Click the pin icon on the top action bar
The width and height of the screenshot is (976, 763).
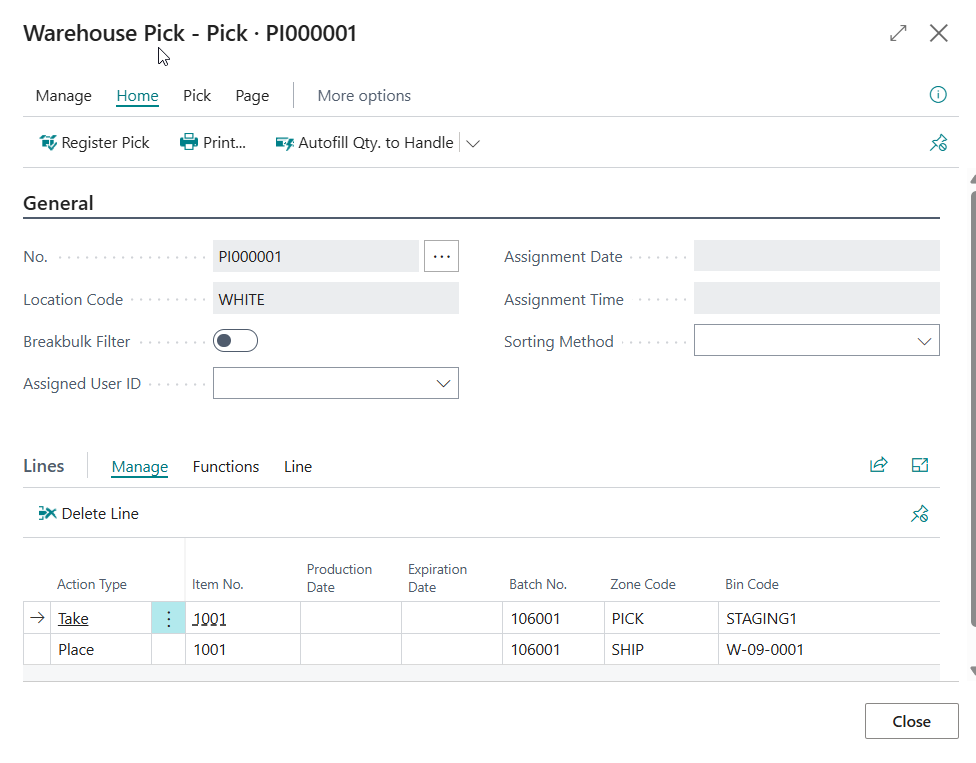[x=938, y=143]
